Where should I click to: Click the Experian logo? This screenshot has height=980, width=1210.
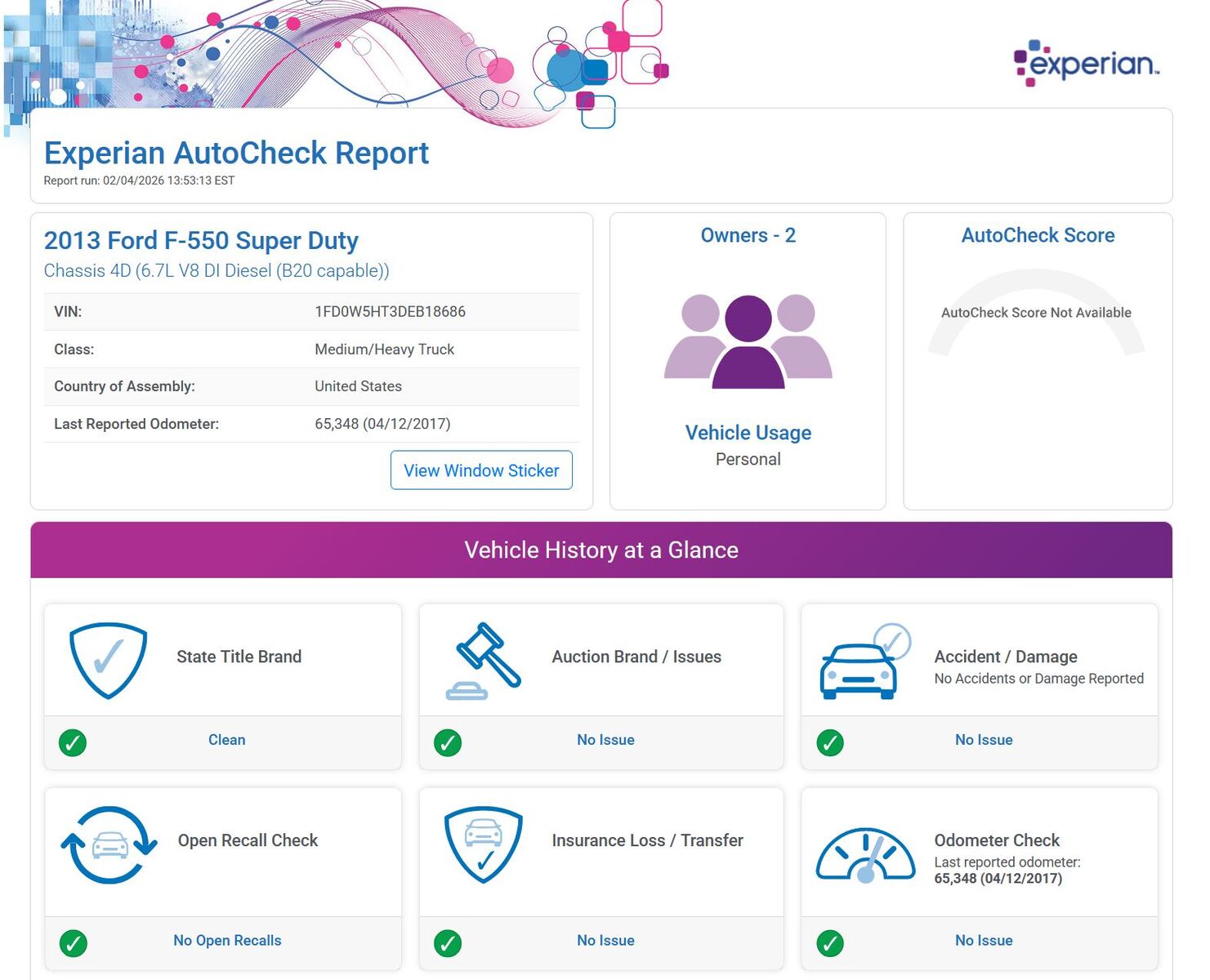(x=1086, y=63)
